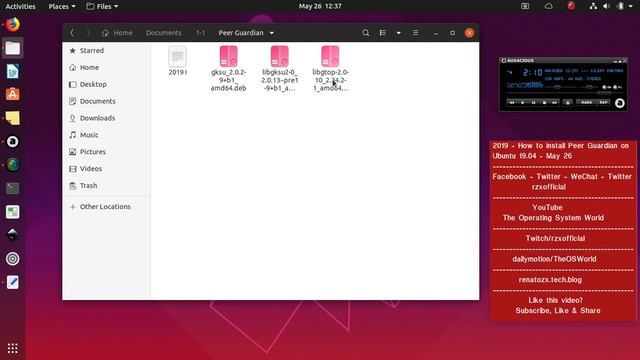640x360 pixels.
Task: Go to the 1-1 folder in the path bar
Action: [200, 33]
